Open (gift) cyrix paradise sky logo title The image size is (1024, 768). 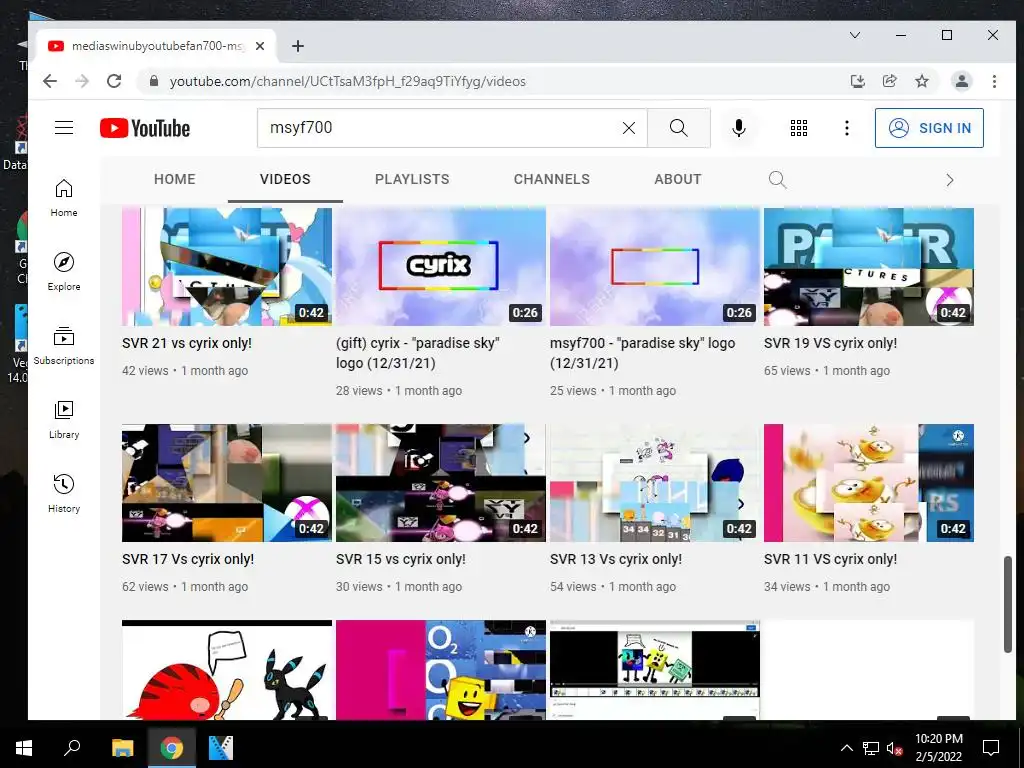pyautogui.click(x=418, y=353)
